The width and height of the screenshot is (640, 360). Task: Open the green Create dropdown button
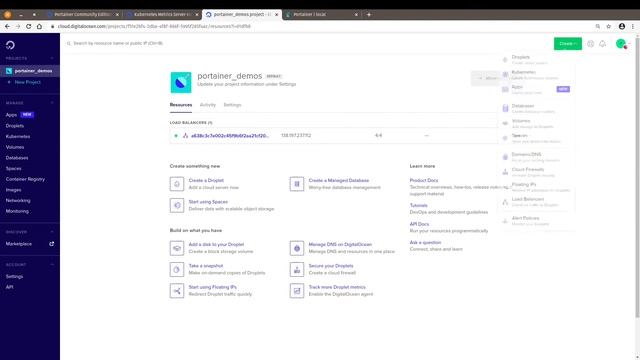pos(567,44)
